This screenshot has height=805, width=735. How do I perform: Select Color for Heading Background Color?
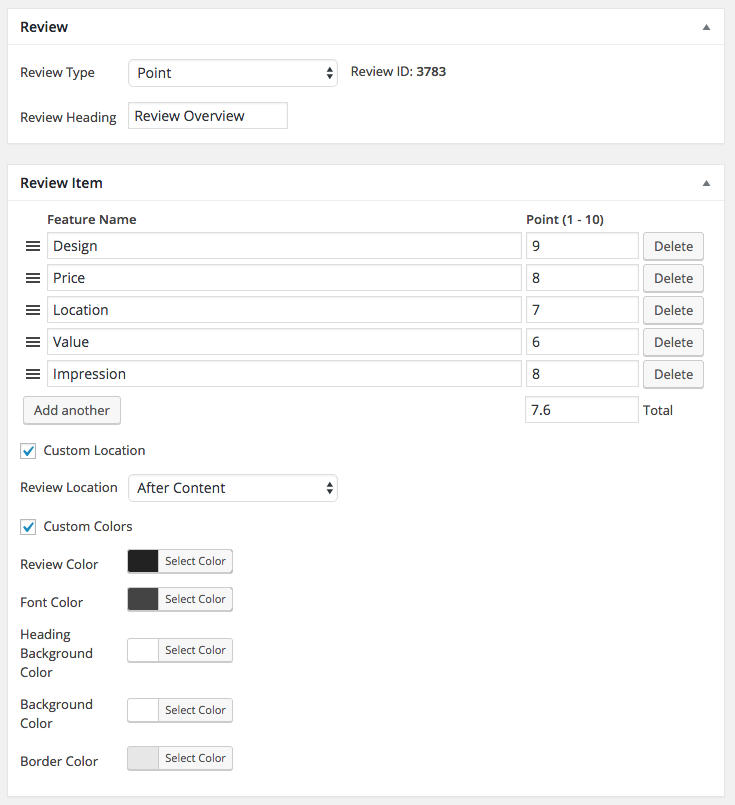click(195, 650)
